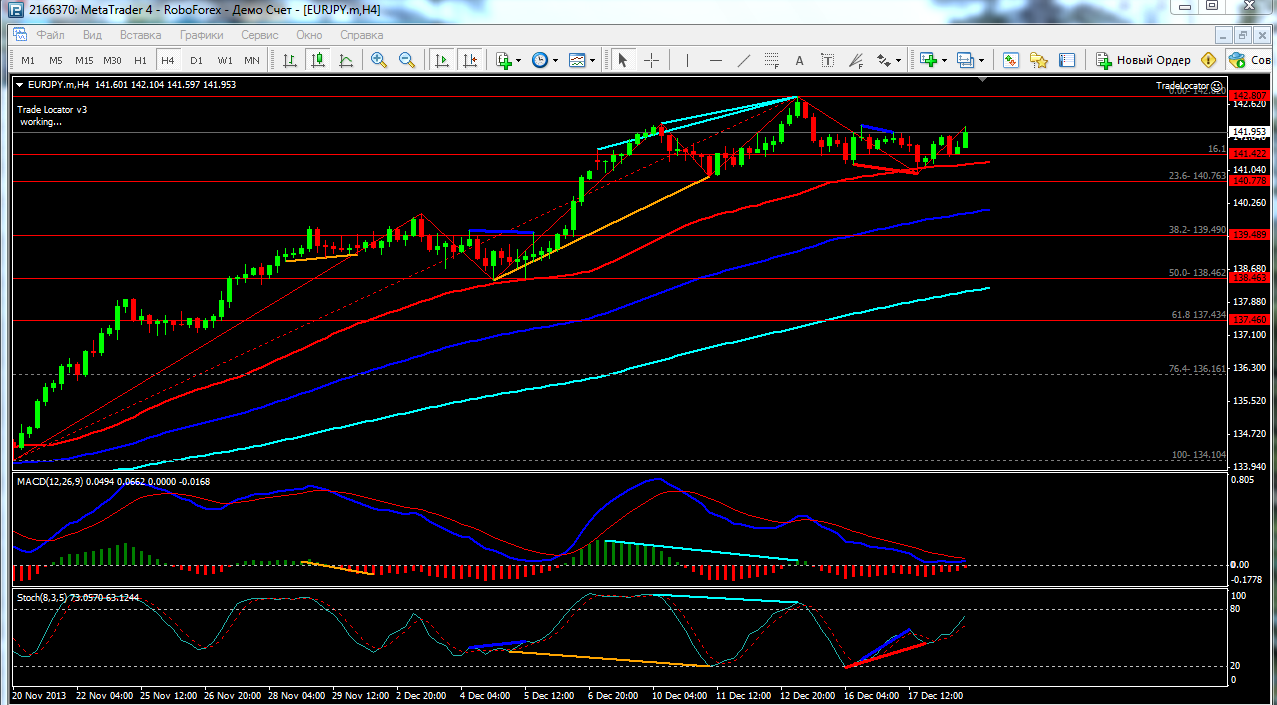
Task: Switch chart to bar chart mode
Action: pos(290,60)
